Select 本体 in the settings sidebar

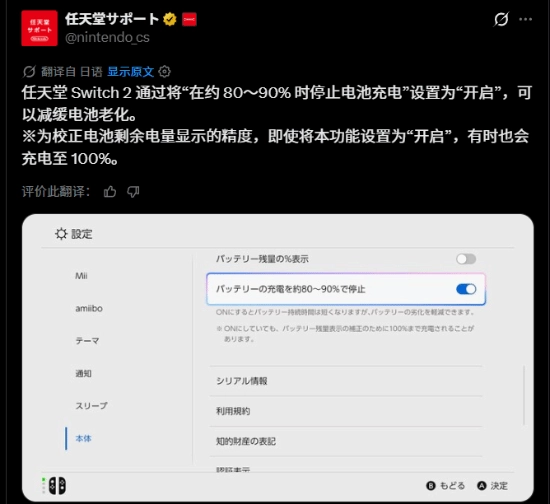tap(83, 438)
